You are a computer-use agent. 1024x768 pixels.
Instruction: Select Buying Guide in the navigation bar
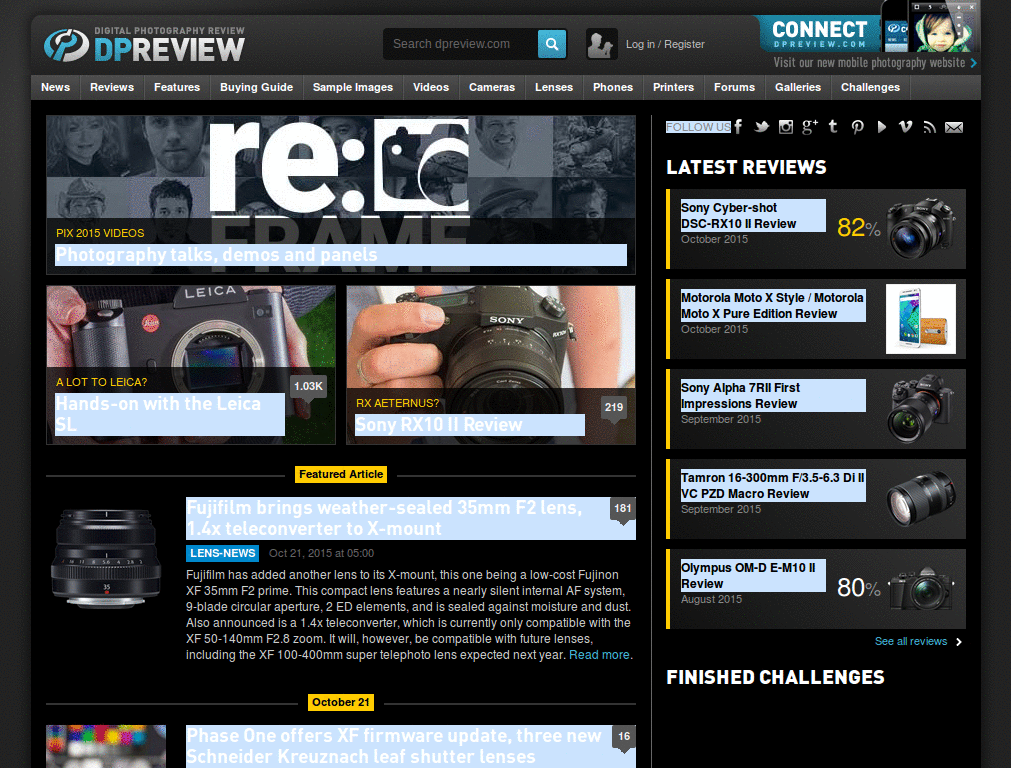pyautogui.click(x=256, y=88)
